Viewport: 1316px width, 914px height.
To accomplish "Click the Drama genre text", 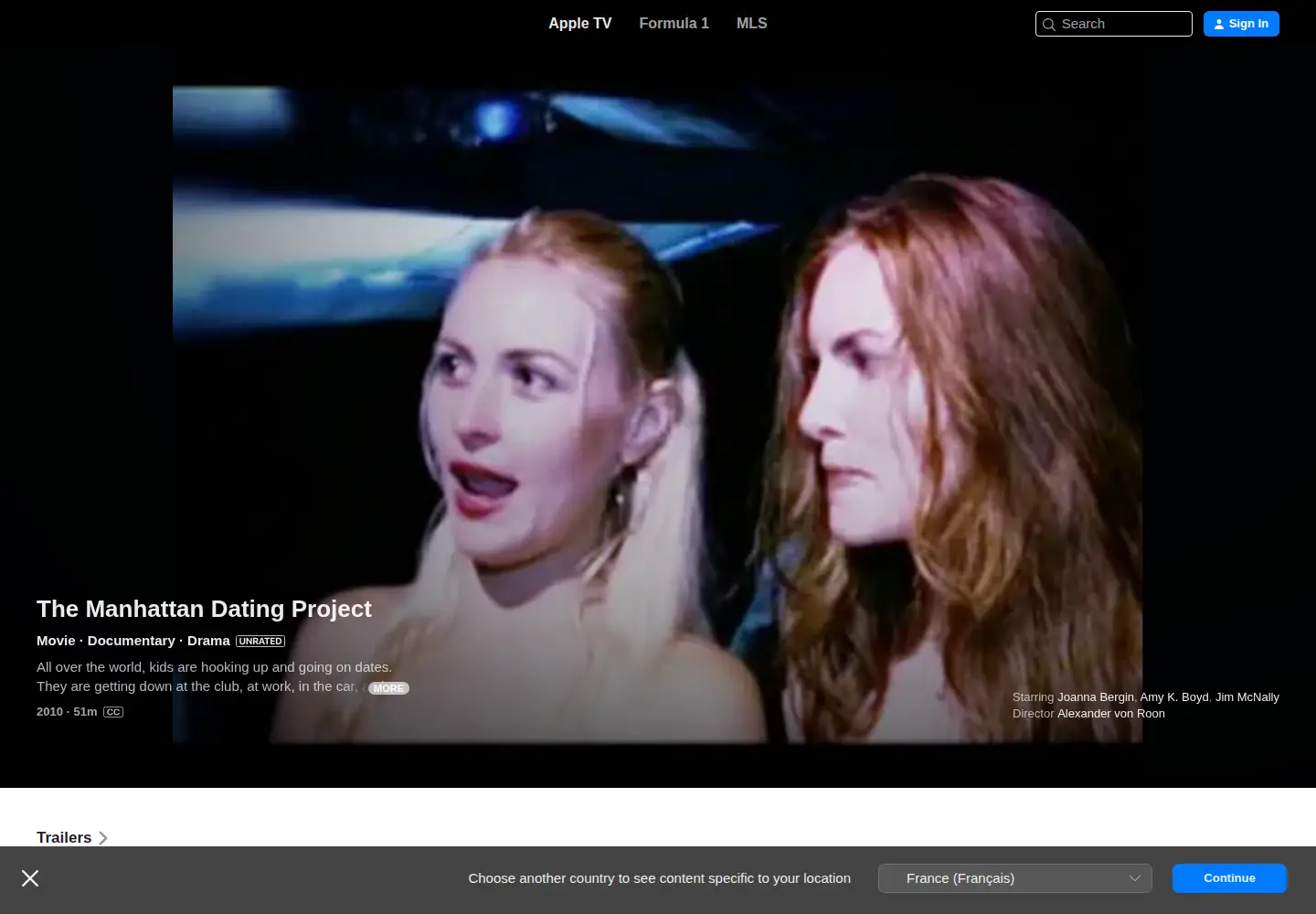I will click(x=208, y=642).
